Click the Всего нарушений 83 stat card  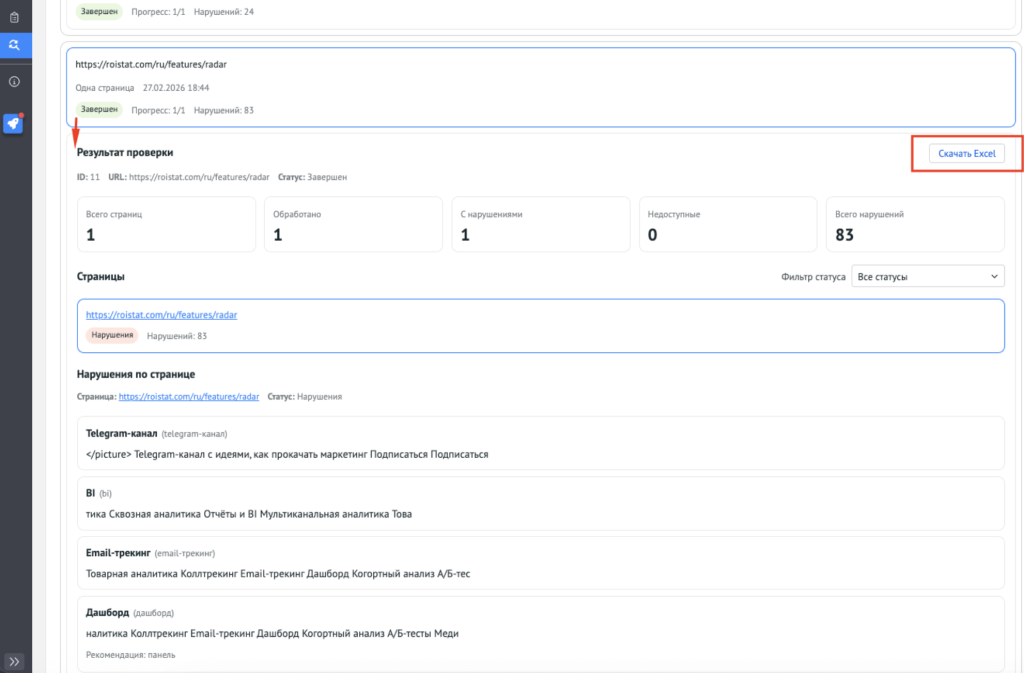point(914,224)
